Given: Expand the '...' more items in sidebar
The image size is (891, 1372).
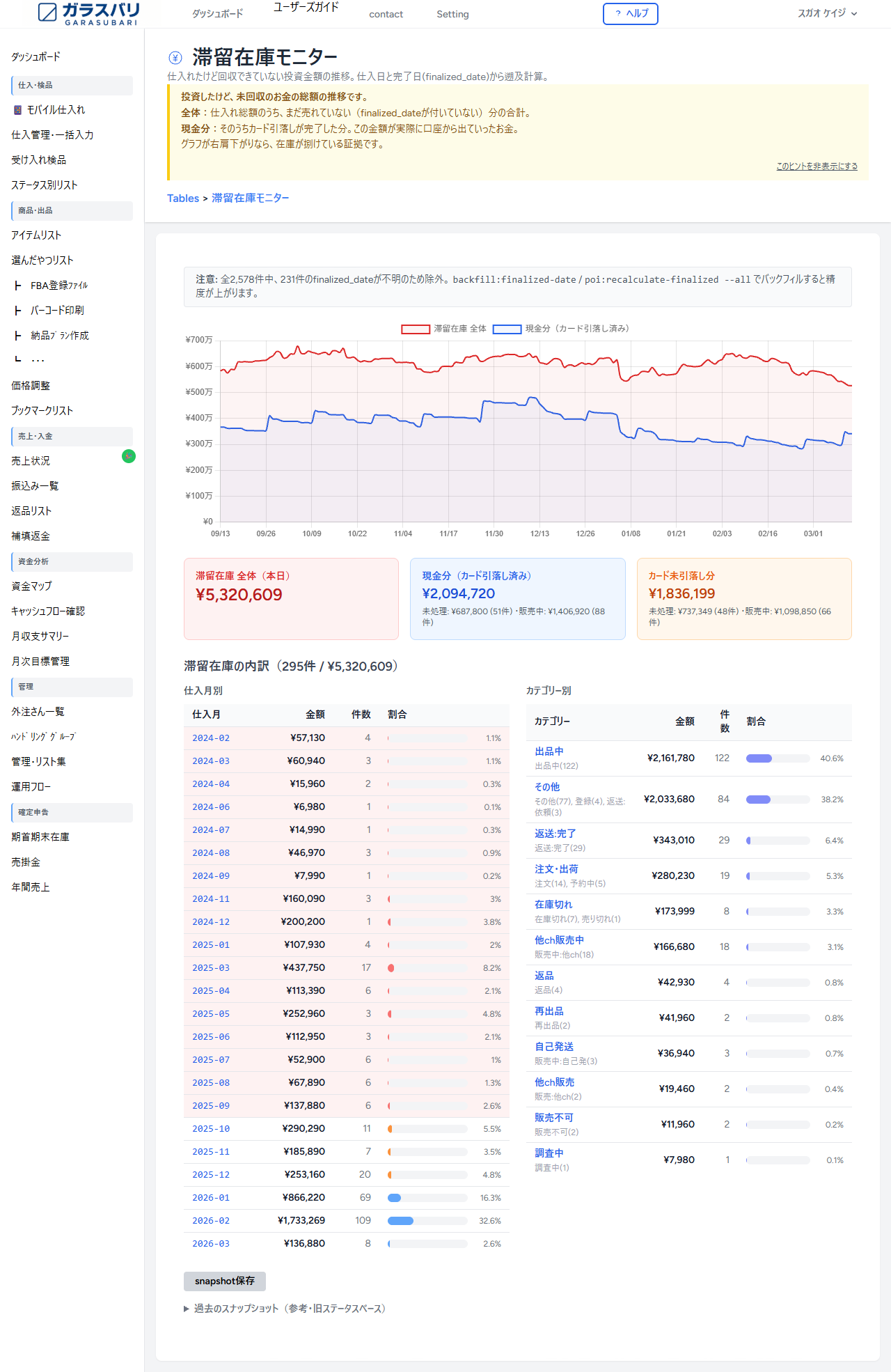Looking at the screenshot, I should pyautogui.click(x=38, y=360).
